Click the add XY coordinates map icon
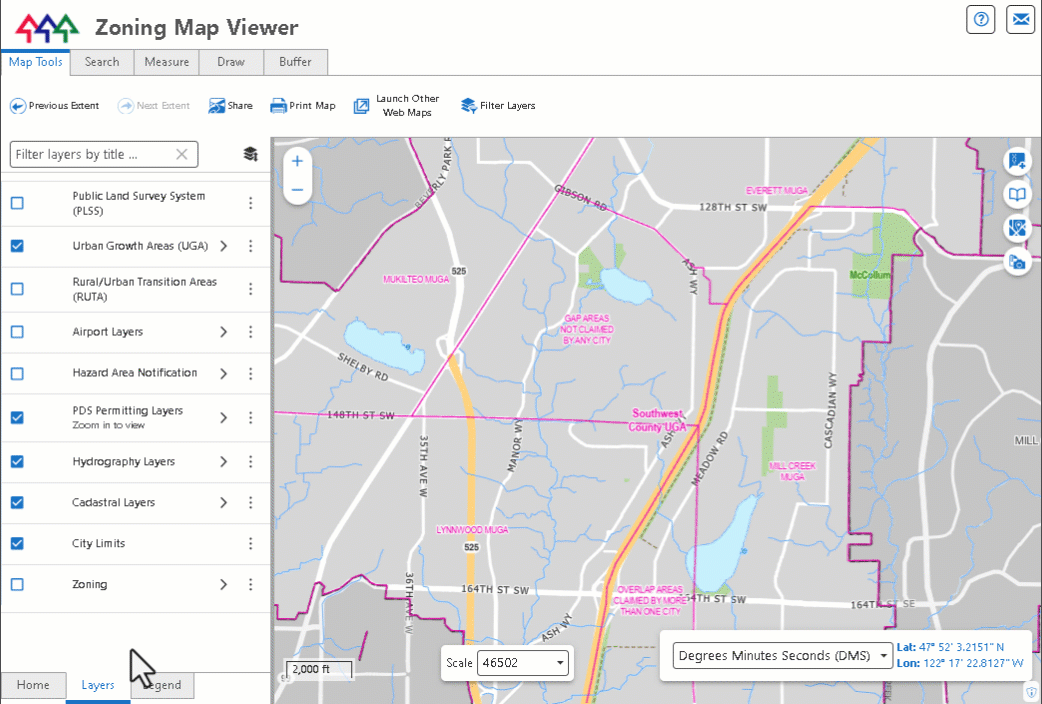 pos(1017,161)
